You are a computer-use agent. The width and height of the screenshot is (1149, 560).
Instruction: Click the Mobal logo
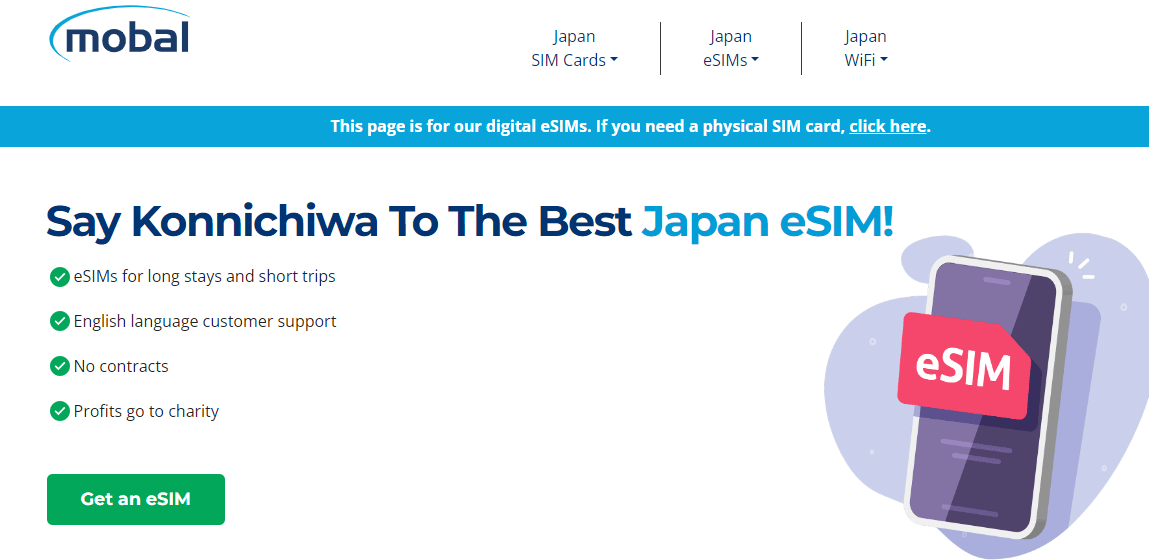[119, 35]
